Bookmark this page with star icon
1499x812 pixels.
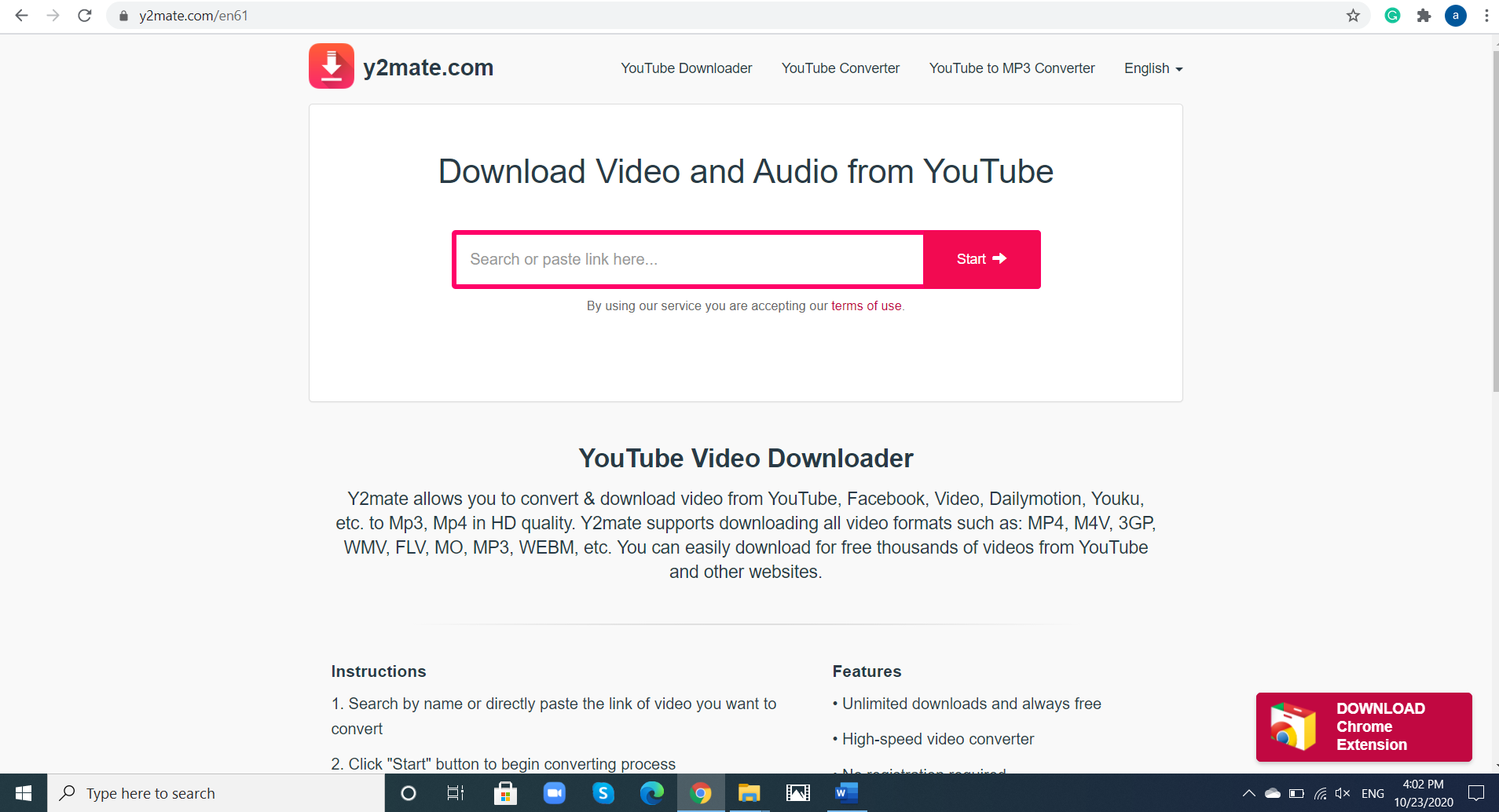[1353, 16]
